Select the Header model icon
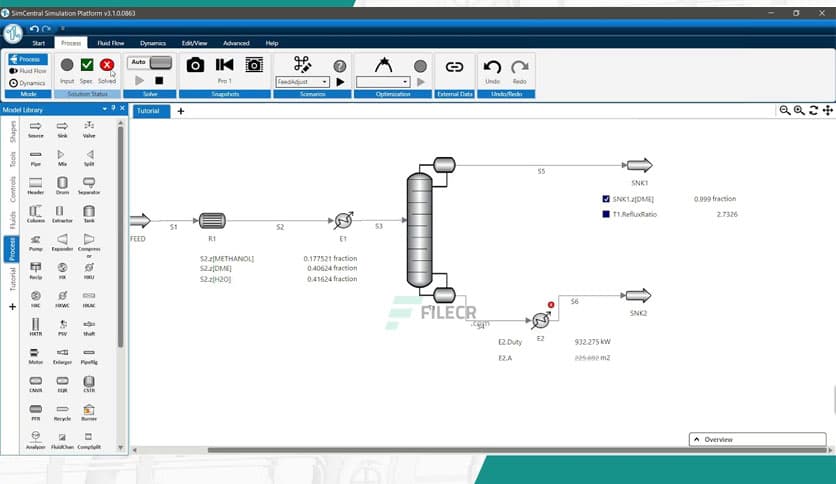 [x=36, y=185]
